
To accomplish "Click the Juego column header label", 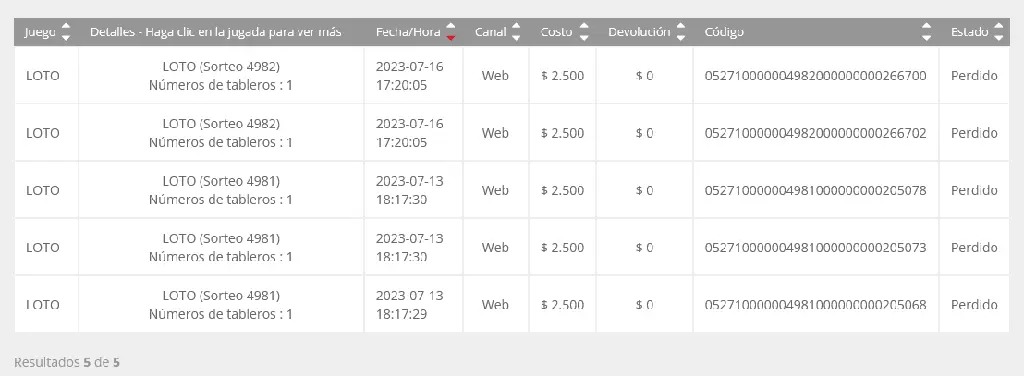I will click(40, 32).
